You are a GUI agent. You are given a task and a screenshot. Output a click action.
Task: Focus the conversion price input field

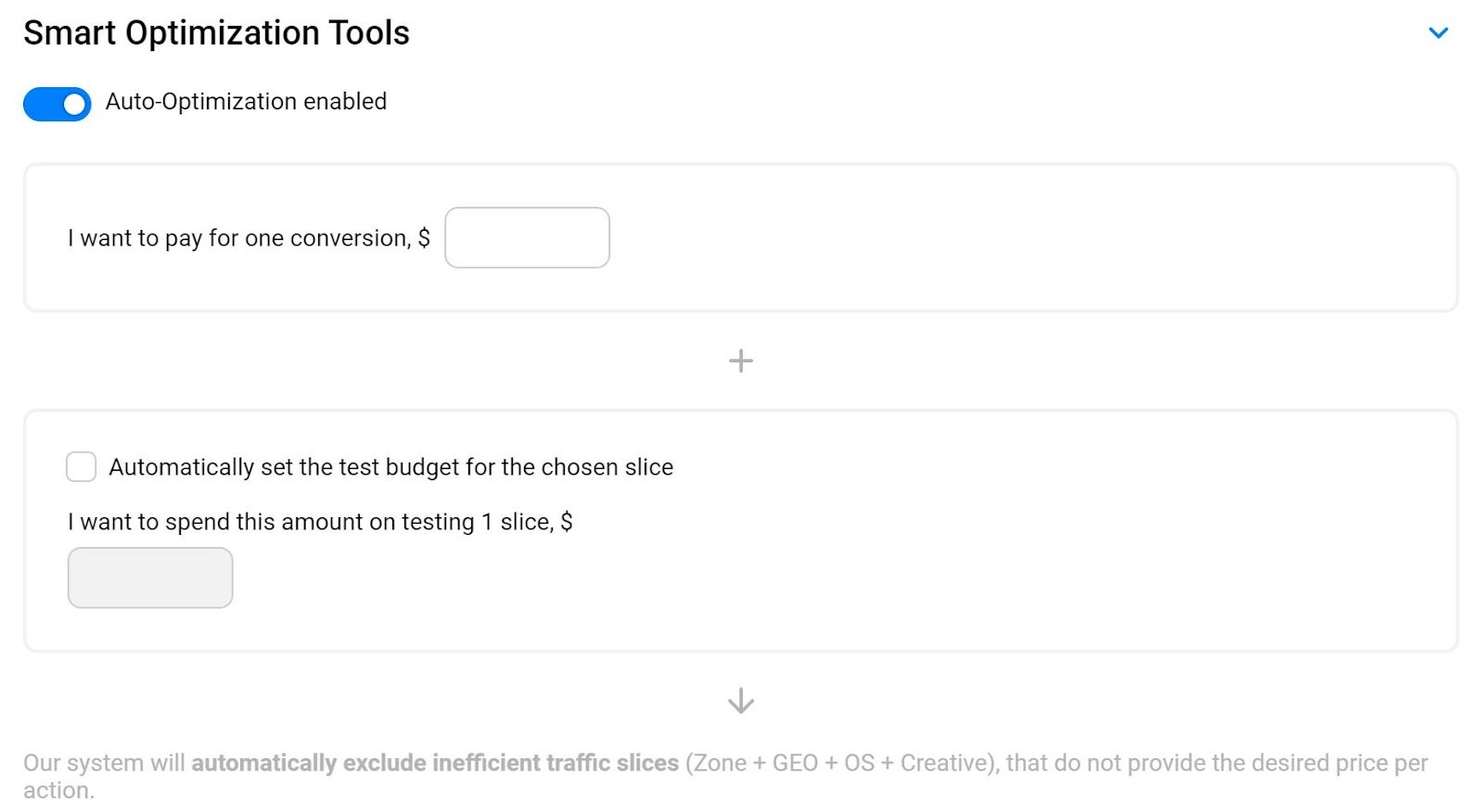(x=527, y=238)
